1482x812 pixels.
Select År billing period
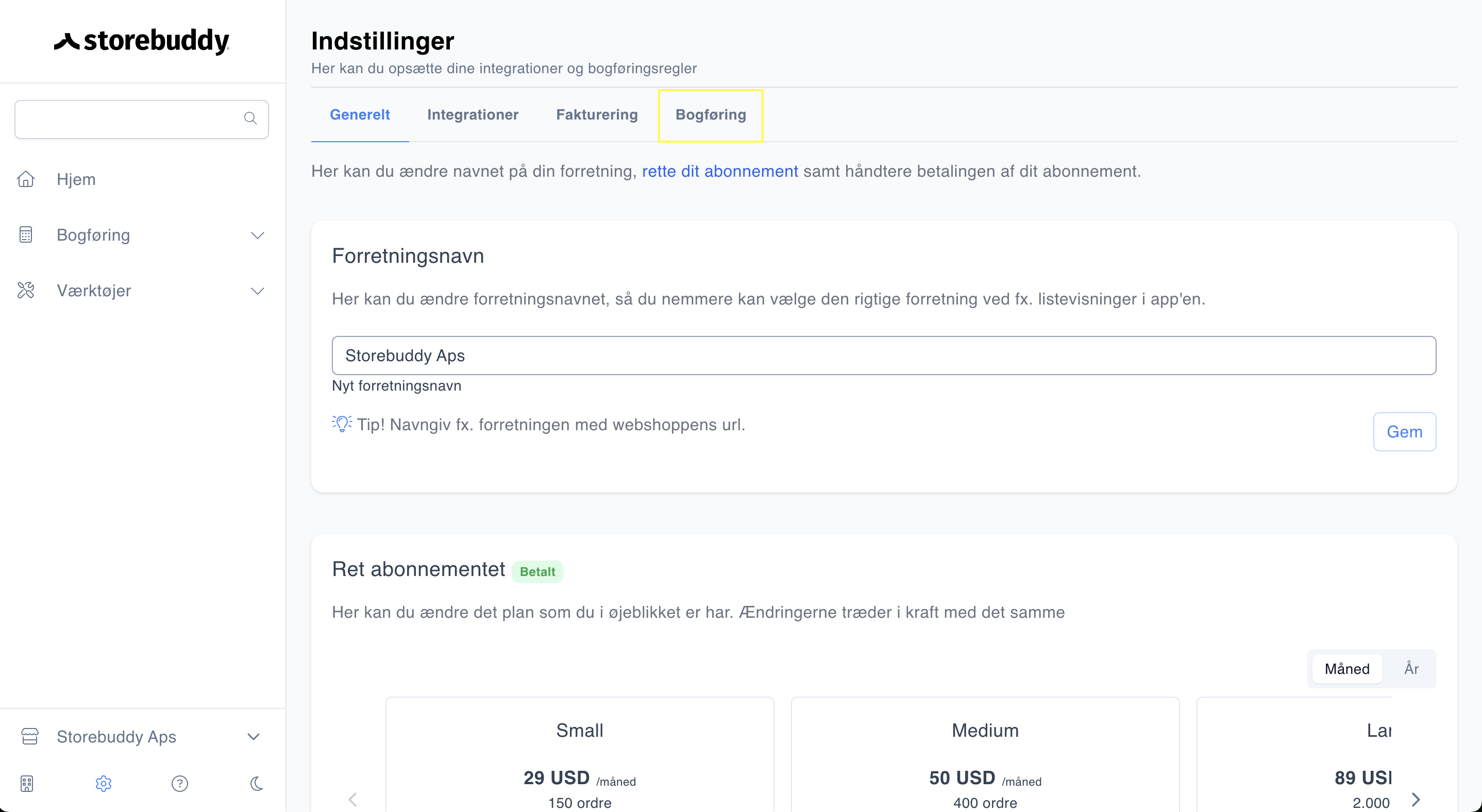(1411, 669)
